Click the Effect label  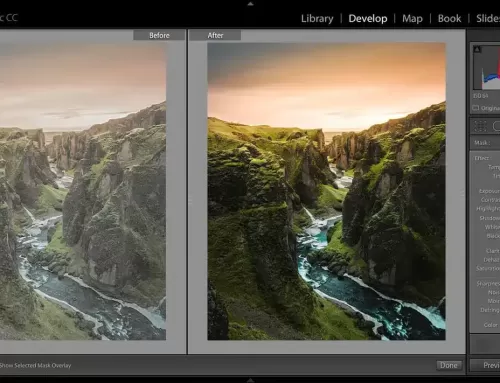(x=482, y=158)
